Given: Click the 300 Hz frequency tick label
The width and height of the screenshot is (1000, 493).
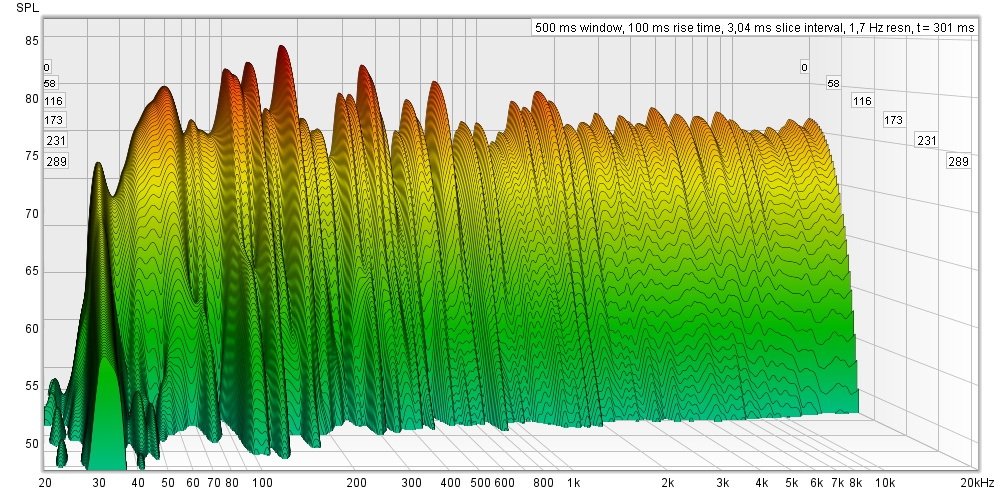Looking at the screenshot, I should click(x=410, y=482).
